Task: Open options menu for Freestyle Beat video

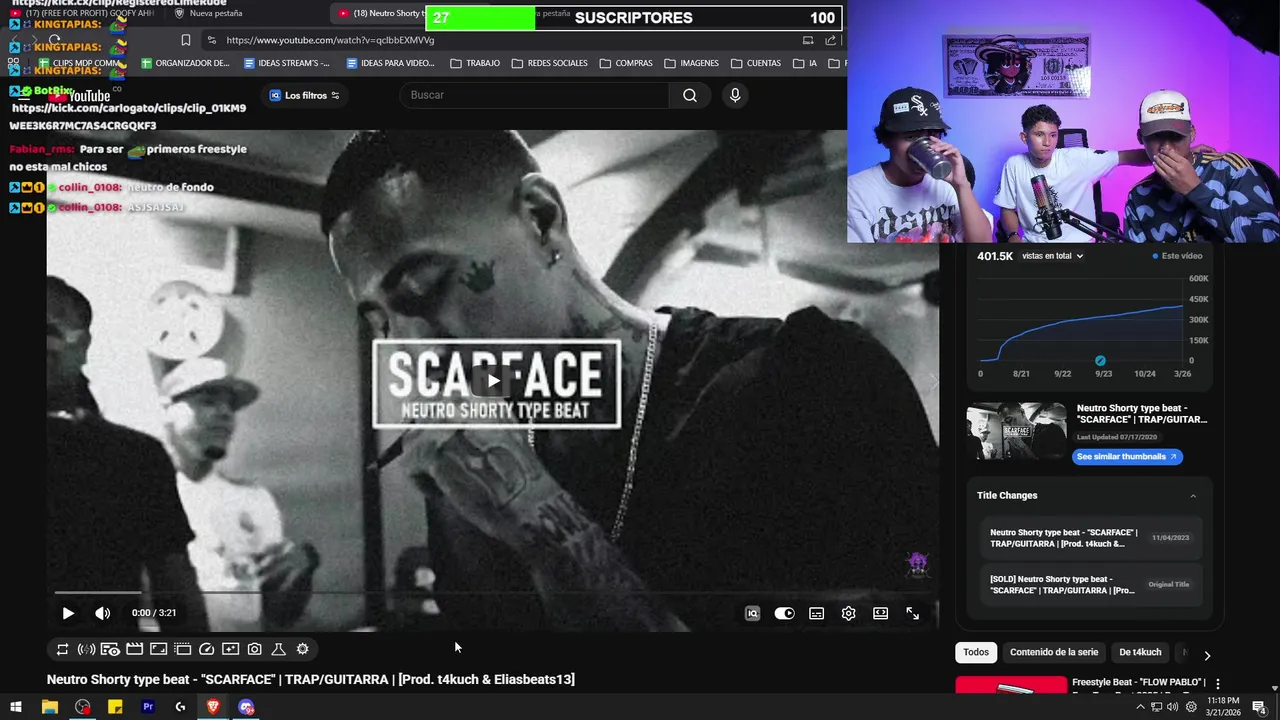Action: (1218, 684)
